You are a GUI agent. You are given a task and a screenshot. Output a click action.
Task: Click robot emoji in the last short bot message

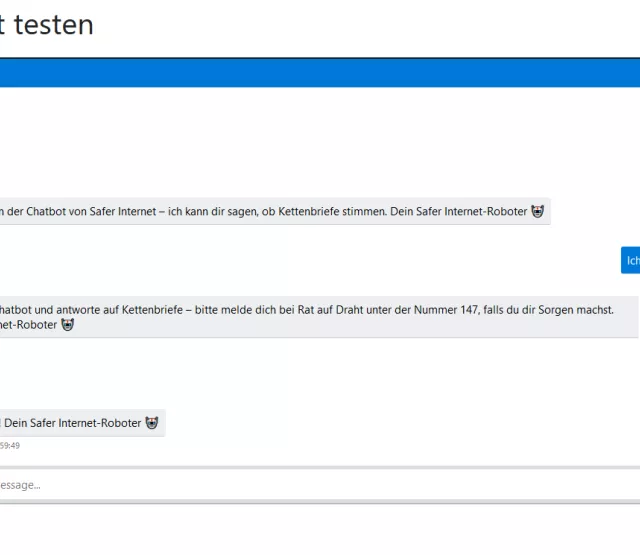[152, 423]
